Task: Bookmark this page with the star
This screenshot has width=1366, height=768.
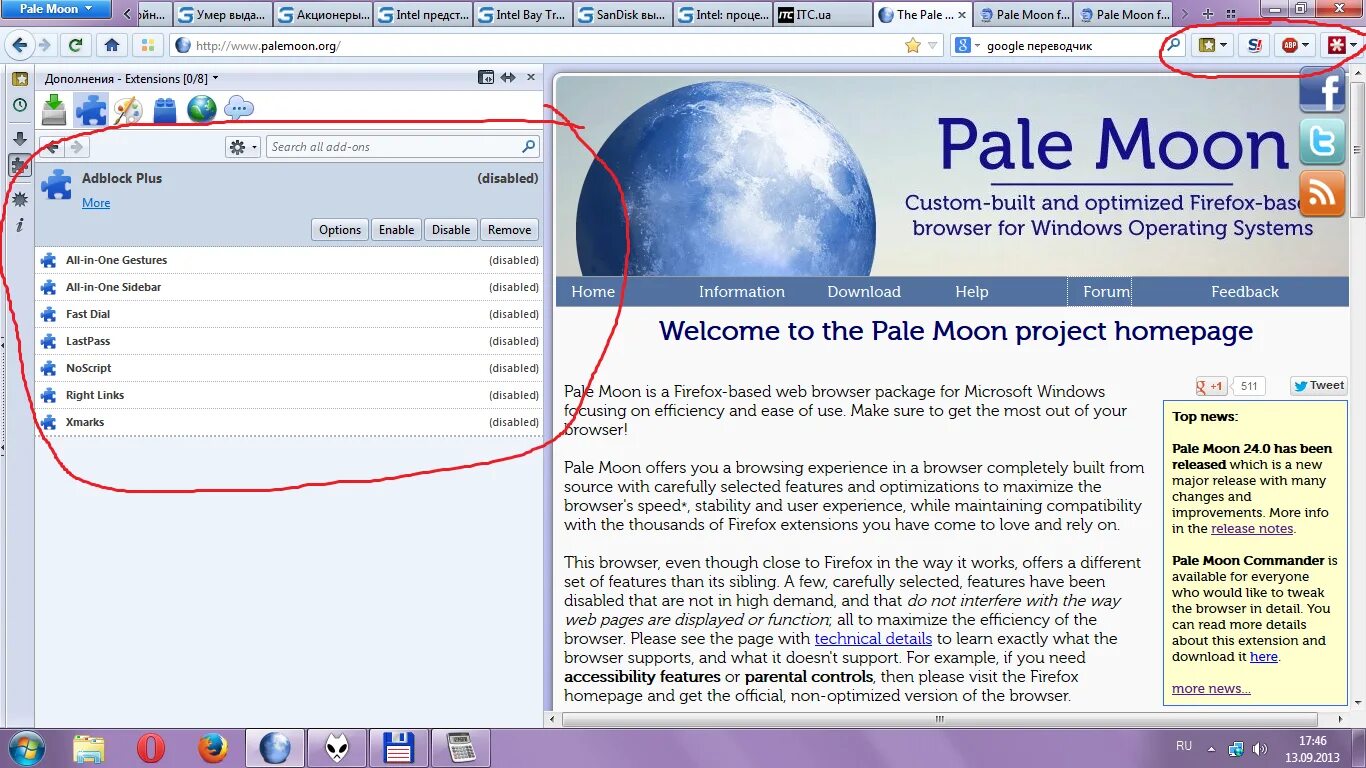Action: (912, 45)
